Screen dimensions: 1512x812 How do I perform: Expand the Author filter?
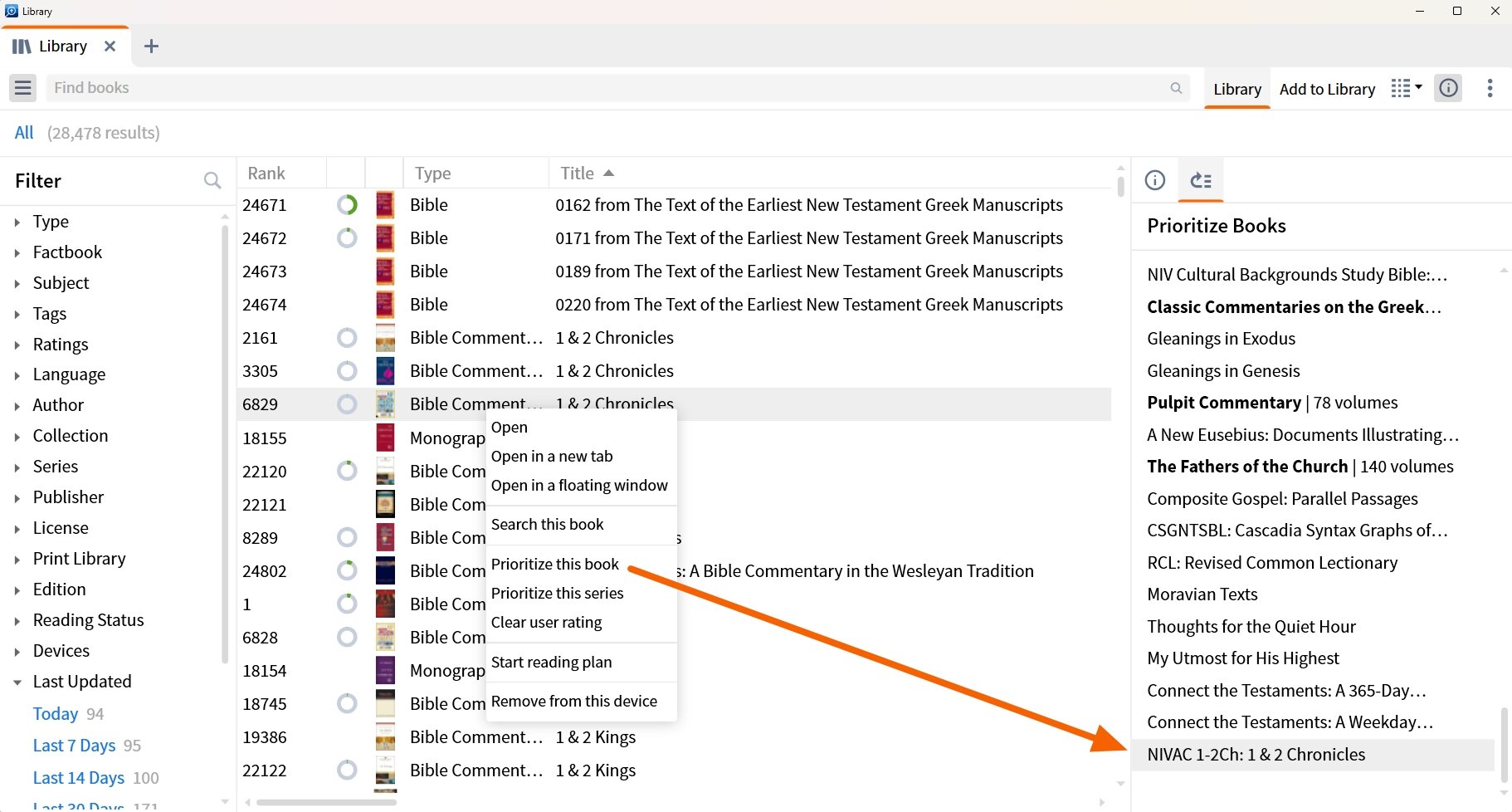pyautogui.click(x=17, y=406)
